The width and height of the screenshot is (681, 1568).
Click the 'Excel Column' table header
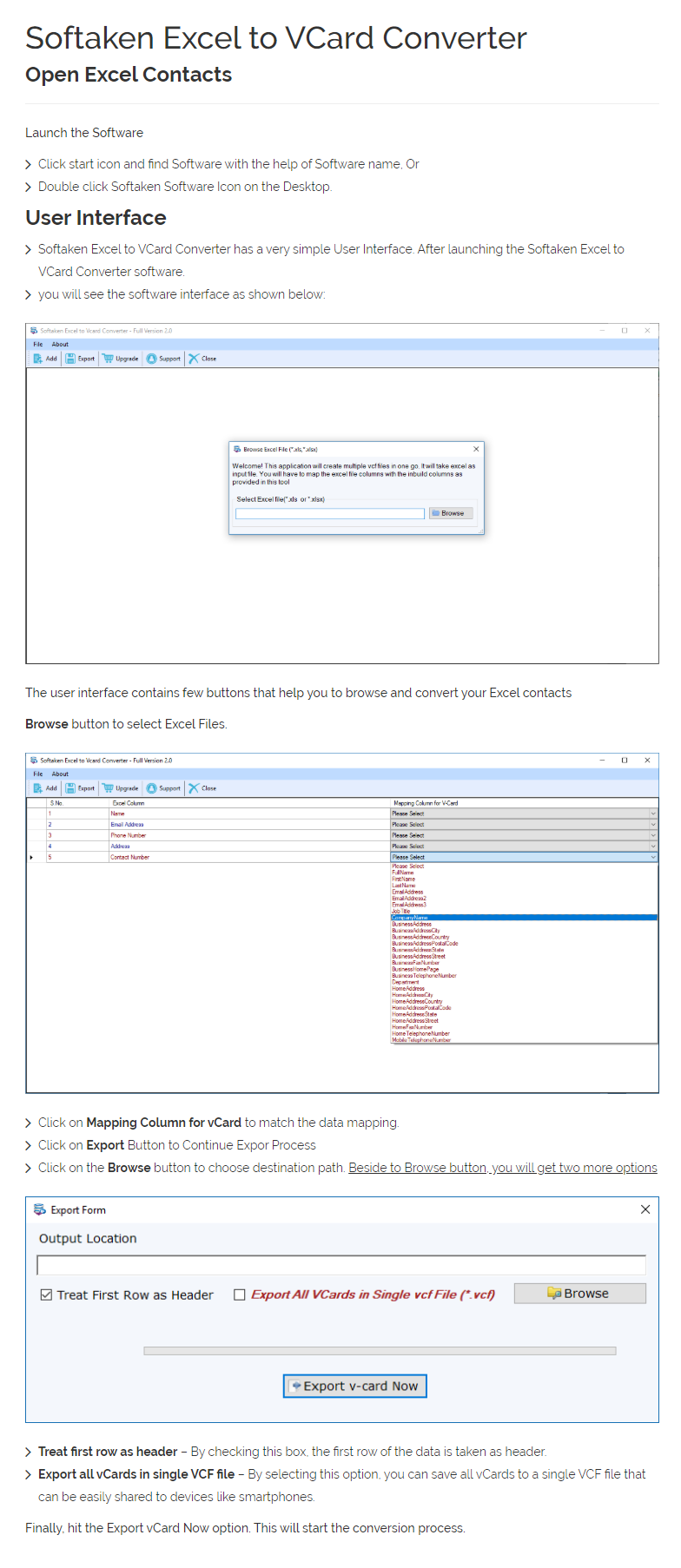pyautogui.click(x=249, y=803)
